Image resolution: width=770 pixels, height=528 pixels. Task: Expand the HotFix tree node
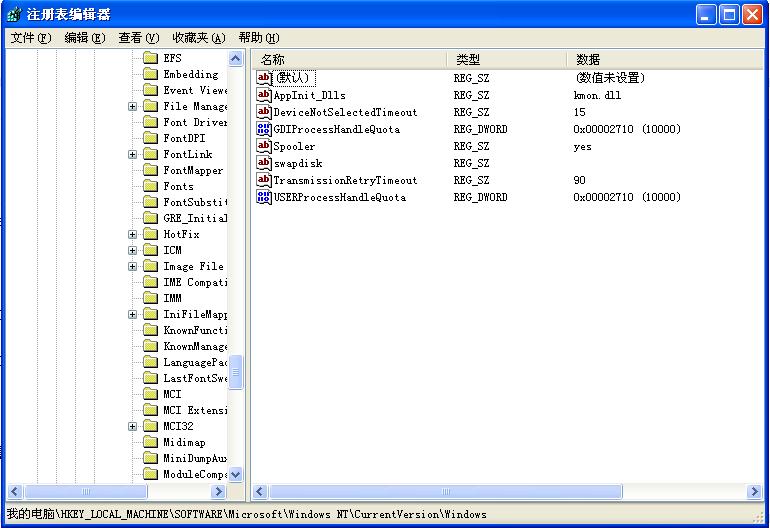132,234
